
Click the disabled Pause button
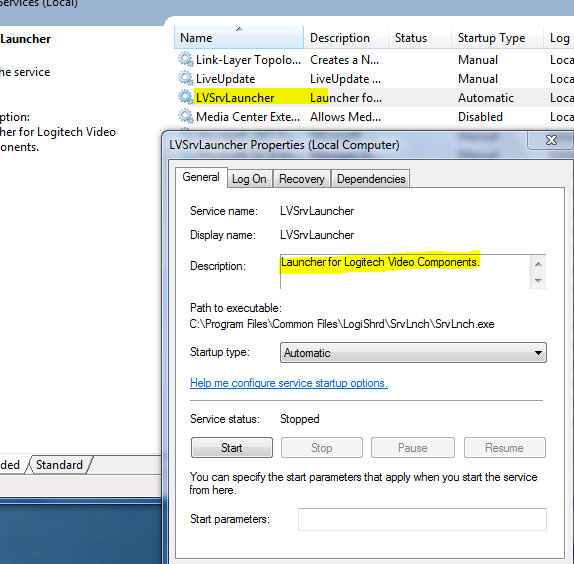[x=413, y=447]
